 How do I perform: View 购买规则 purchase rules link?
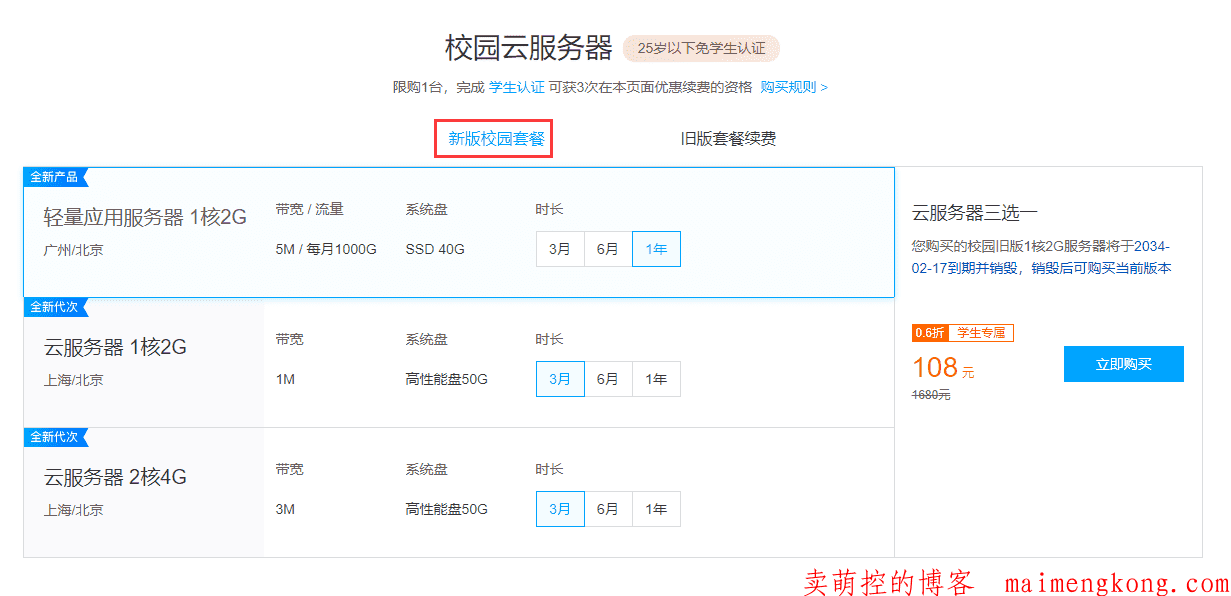click(793, 87)
